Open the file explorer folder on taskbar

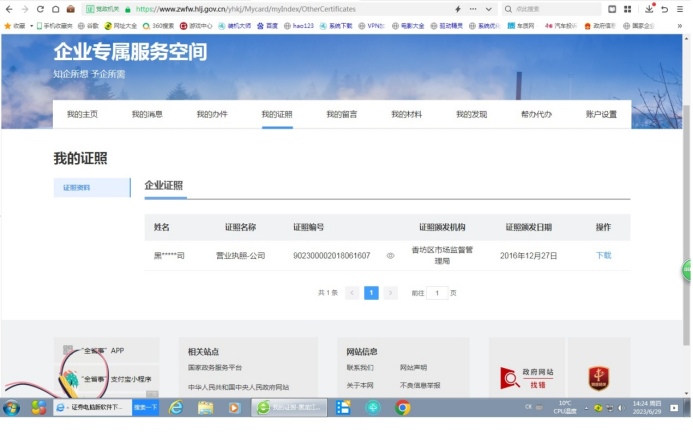pyautogui.click(x=205, y=408)
